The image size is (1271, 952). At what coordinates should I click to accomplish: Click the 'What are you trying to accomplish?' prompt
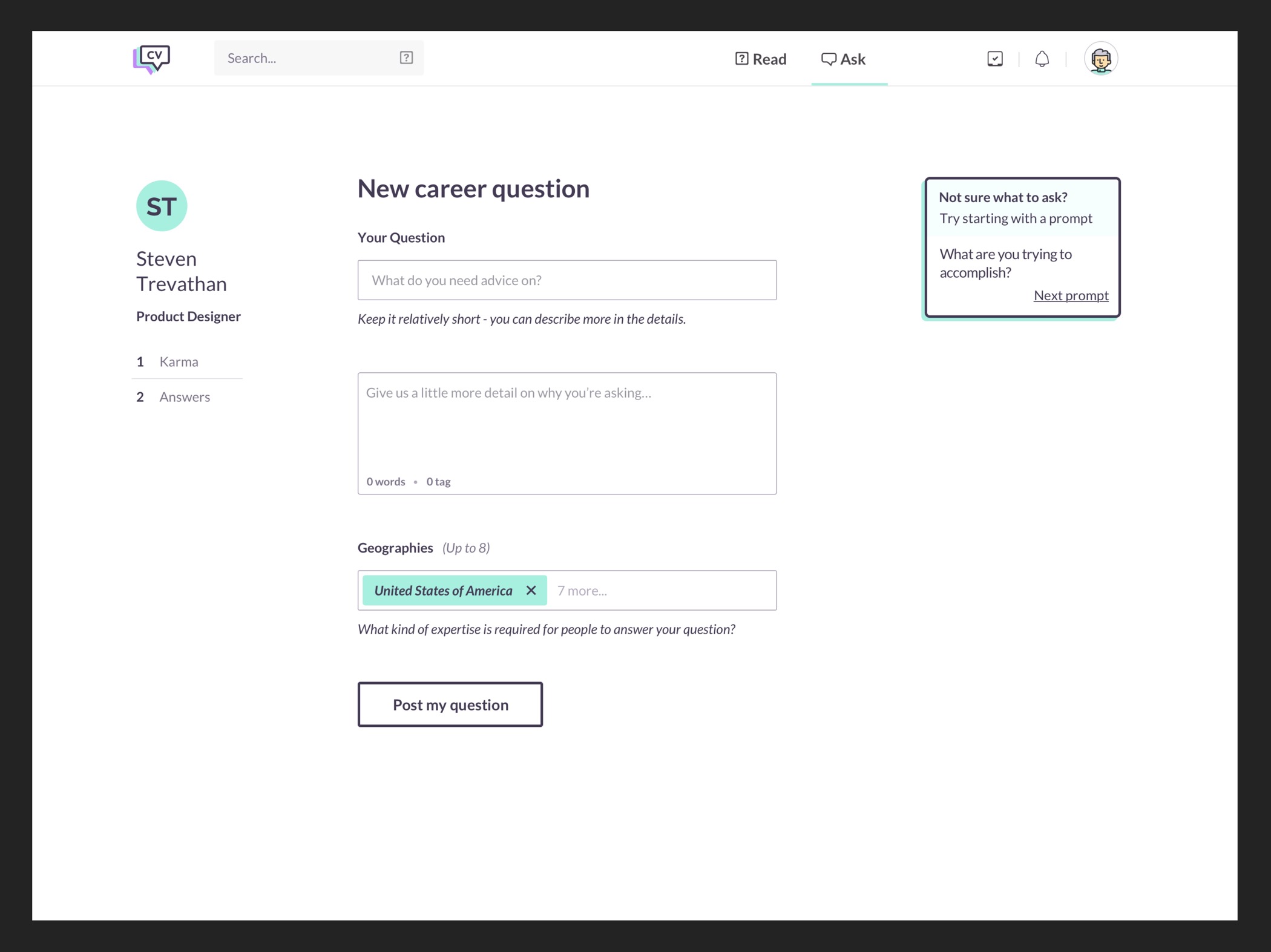pos(1005,263)
